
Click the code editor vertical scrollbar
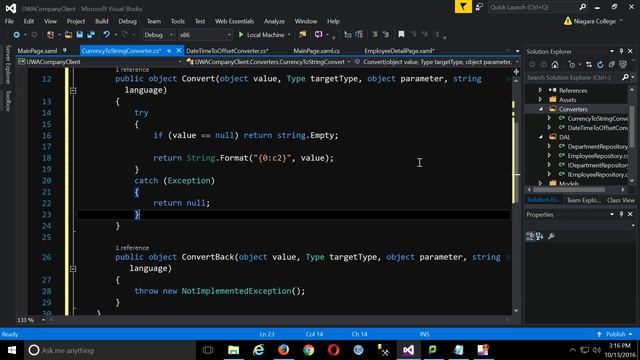tap(516, 195)
